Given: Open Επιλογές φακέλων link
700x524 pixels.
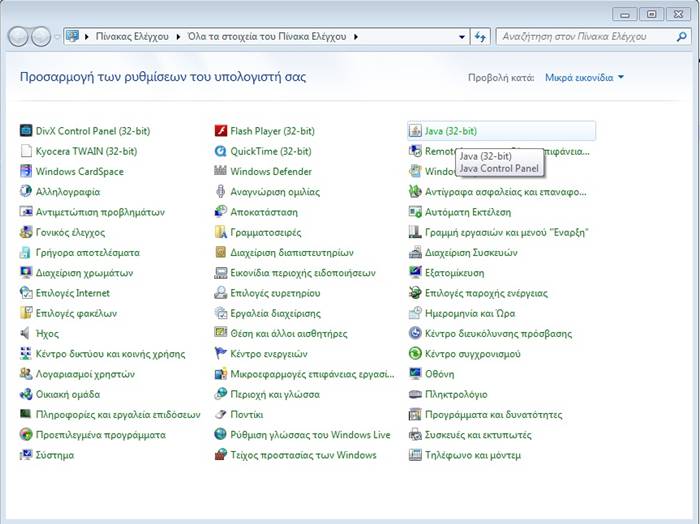Looking at the screenshot, I should (x=76, y=313).
